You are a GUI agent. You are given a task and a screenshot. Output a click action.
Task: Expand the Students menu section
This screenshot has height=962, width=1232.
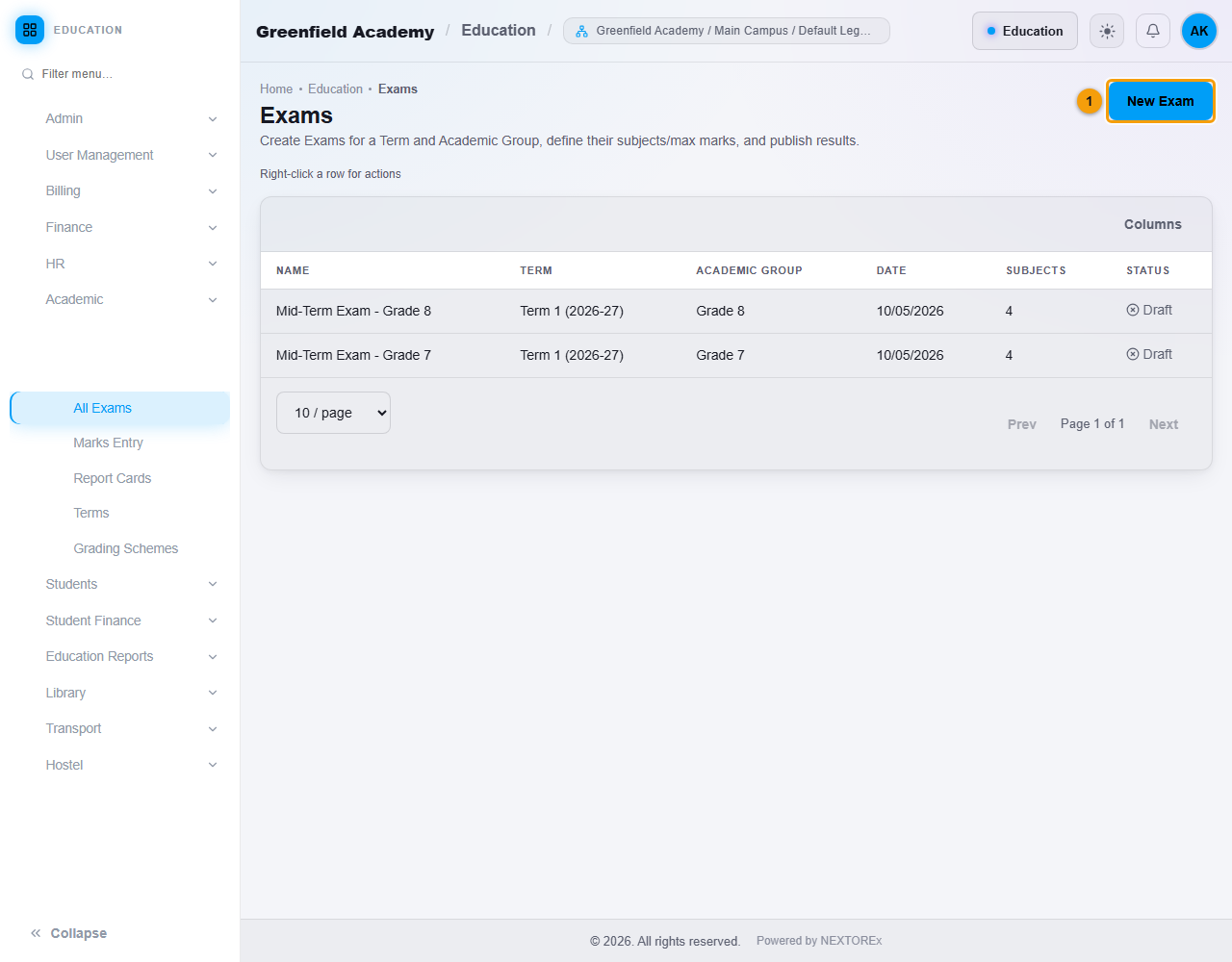pyautogui.click(x=119, y=584)
